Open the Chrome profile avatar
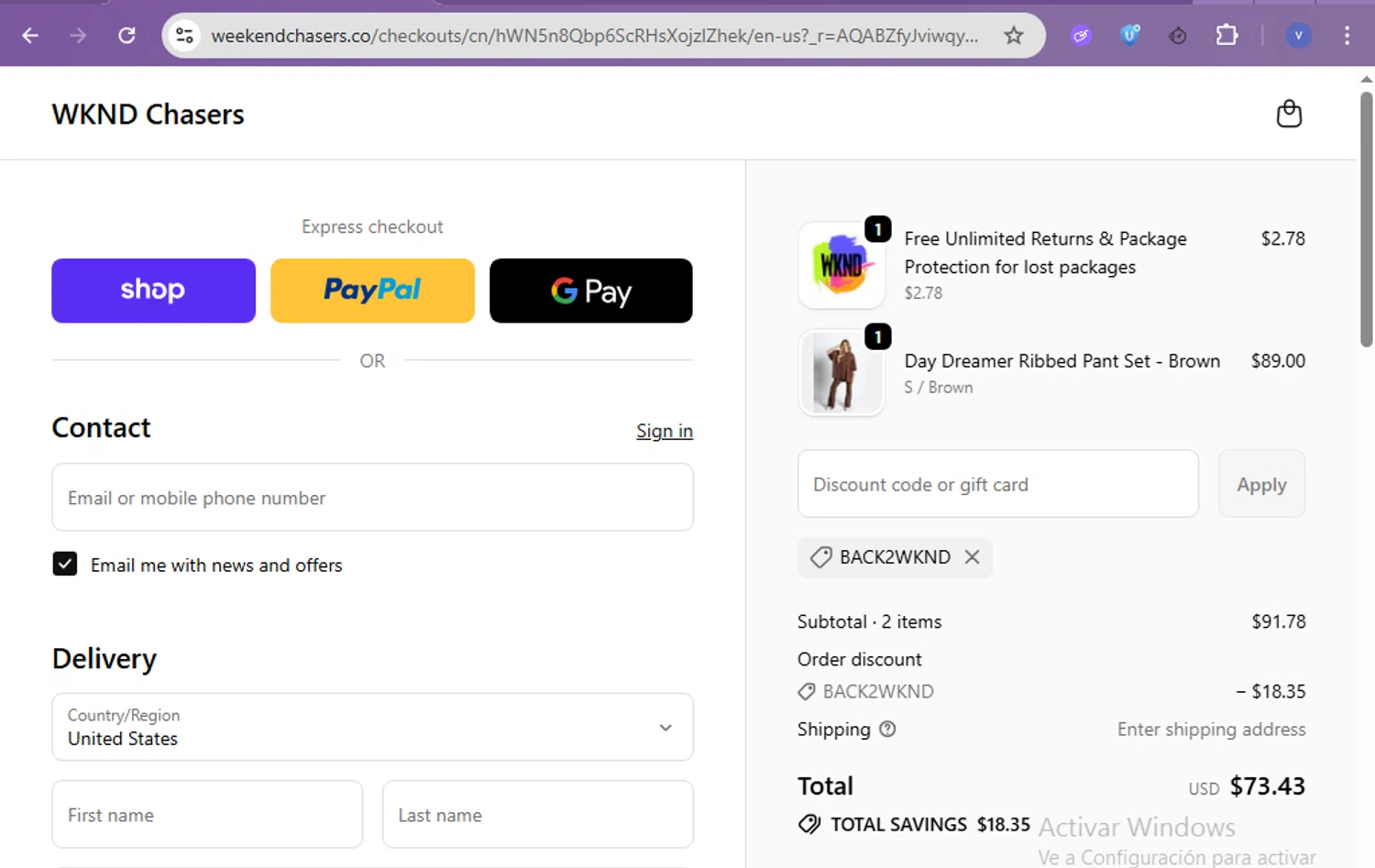This screenshot has height=868, width=1375. pos(1298,36)
